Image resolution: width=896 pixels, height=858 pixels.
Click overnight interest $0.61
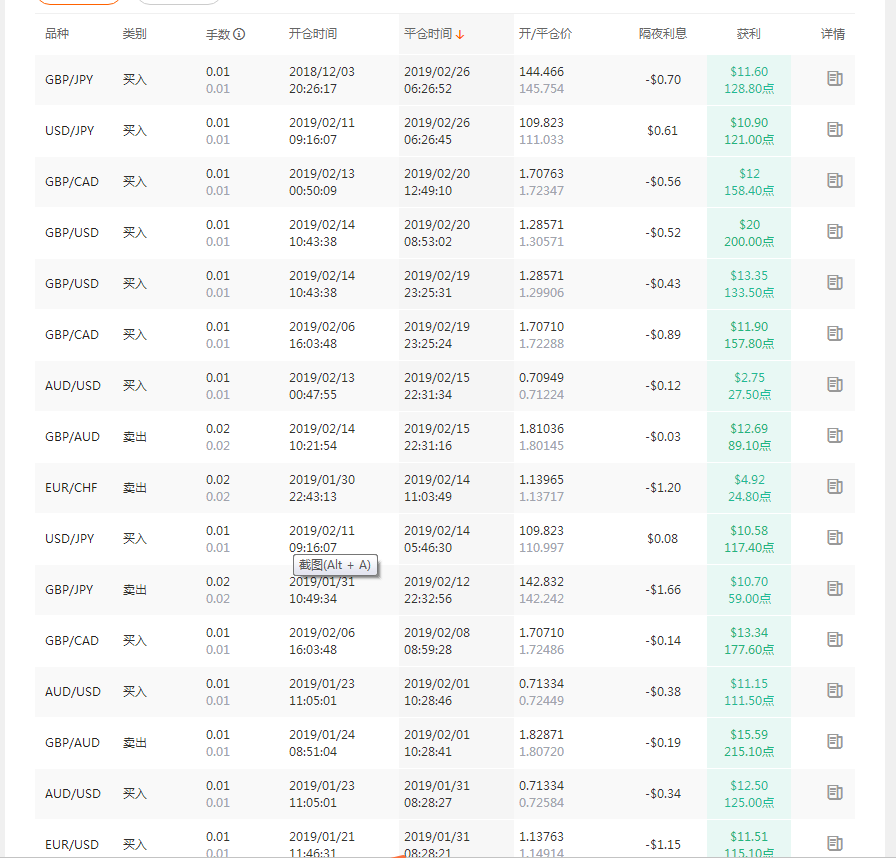pos(662,131)
